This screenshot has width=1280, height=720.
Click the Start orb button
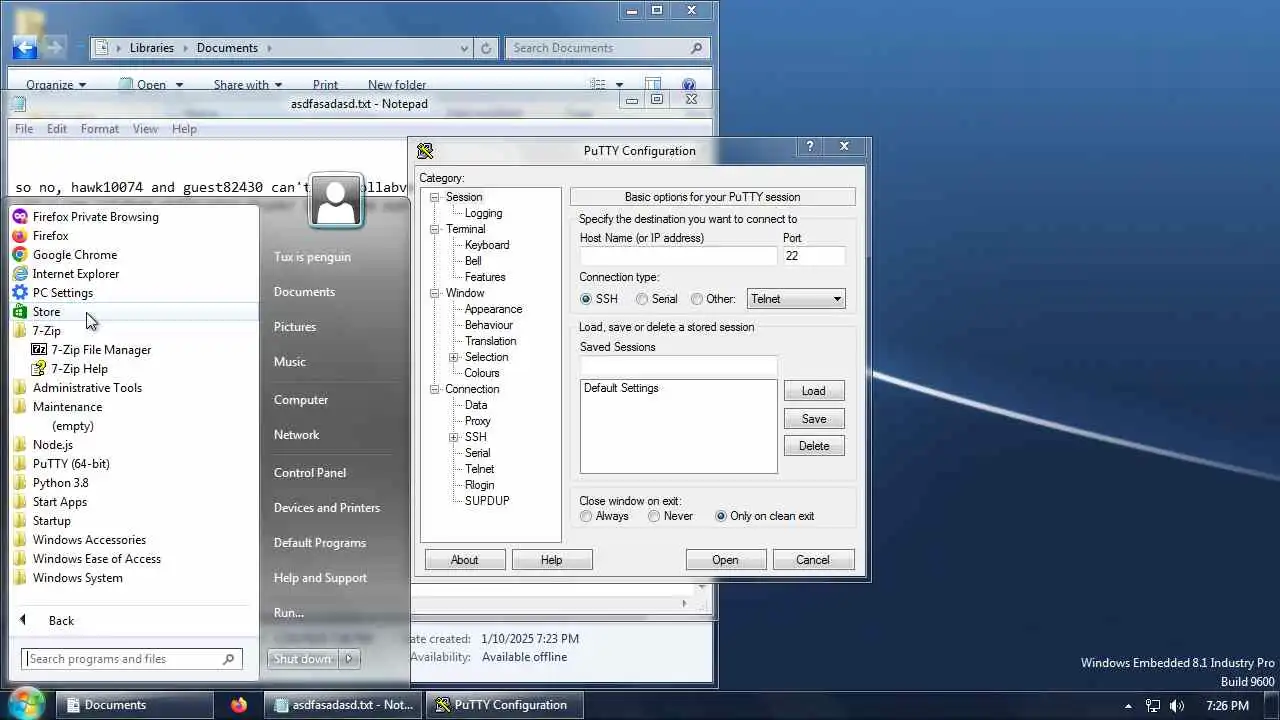click(26, 704)
